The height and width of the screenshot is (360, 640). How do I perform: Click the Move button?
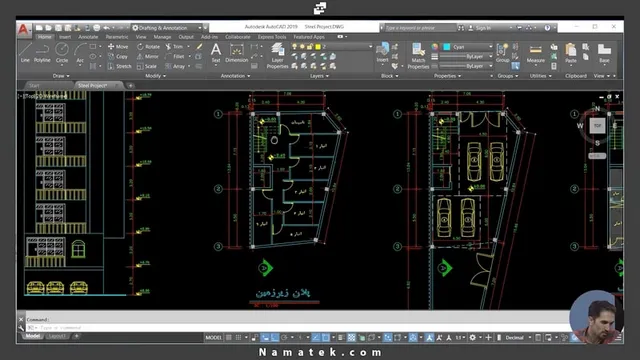[x=118, y=47]
